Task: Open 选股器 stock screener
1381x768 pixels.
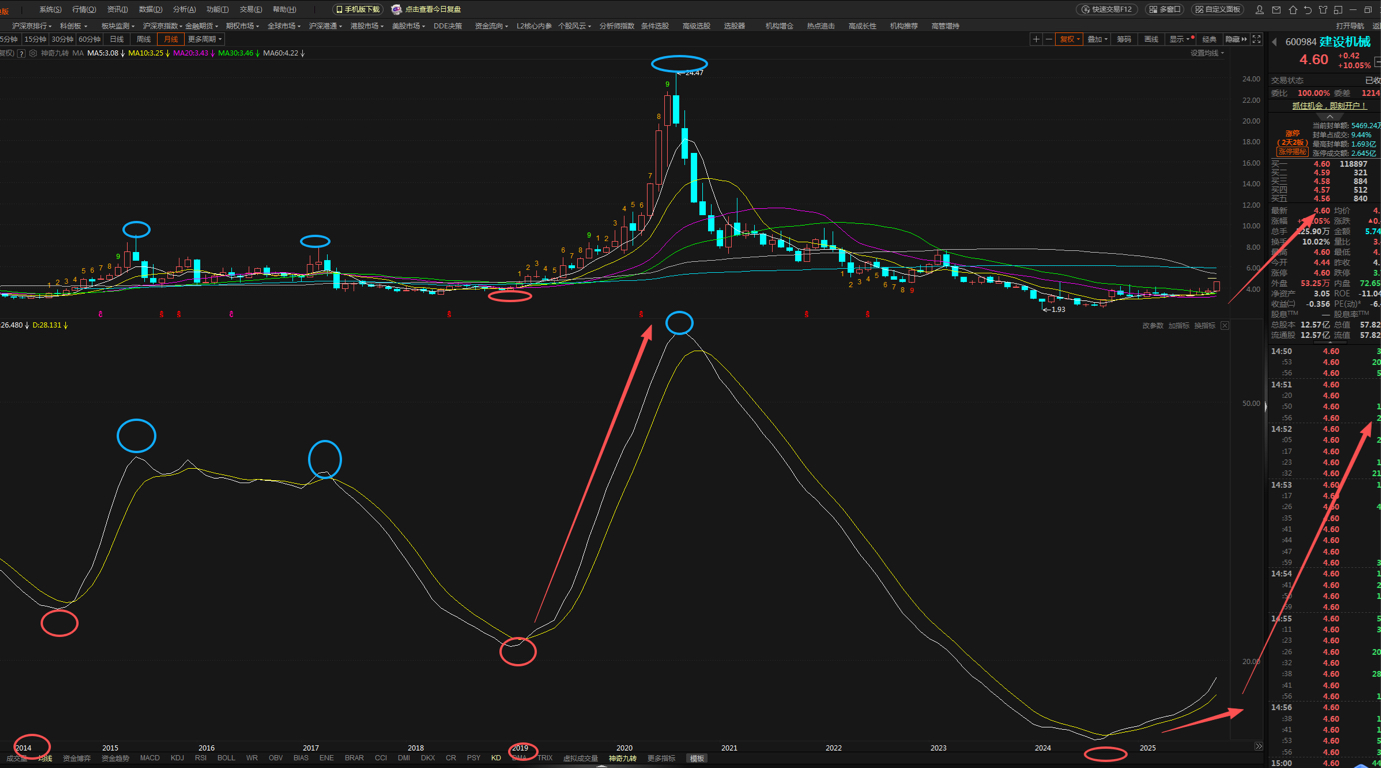Action: coord(734,26)
